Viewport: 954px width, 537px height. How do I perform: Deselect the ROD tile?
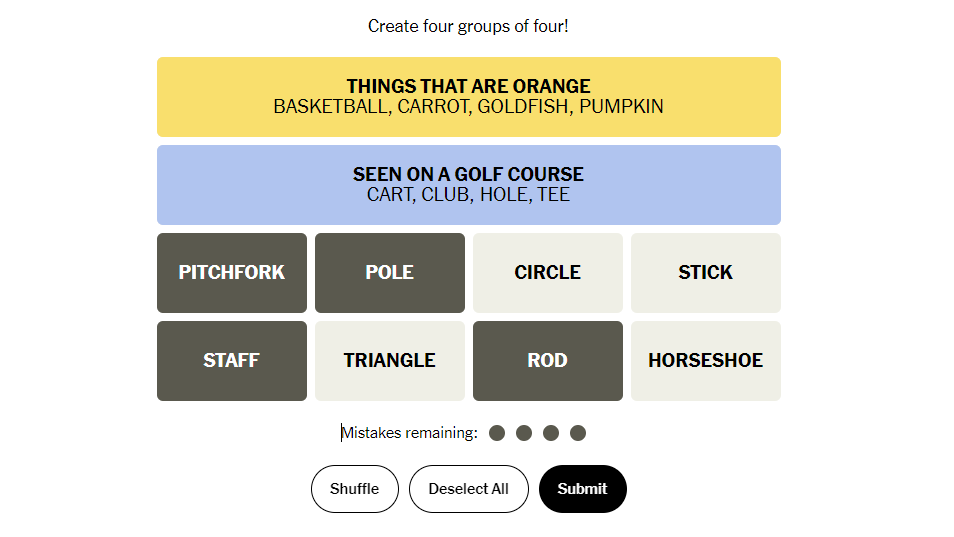coord(548,361)
